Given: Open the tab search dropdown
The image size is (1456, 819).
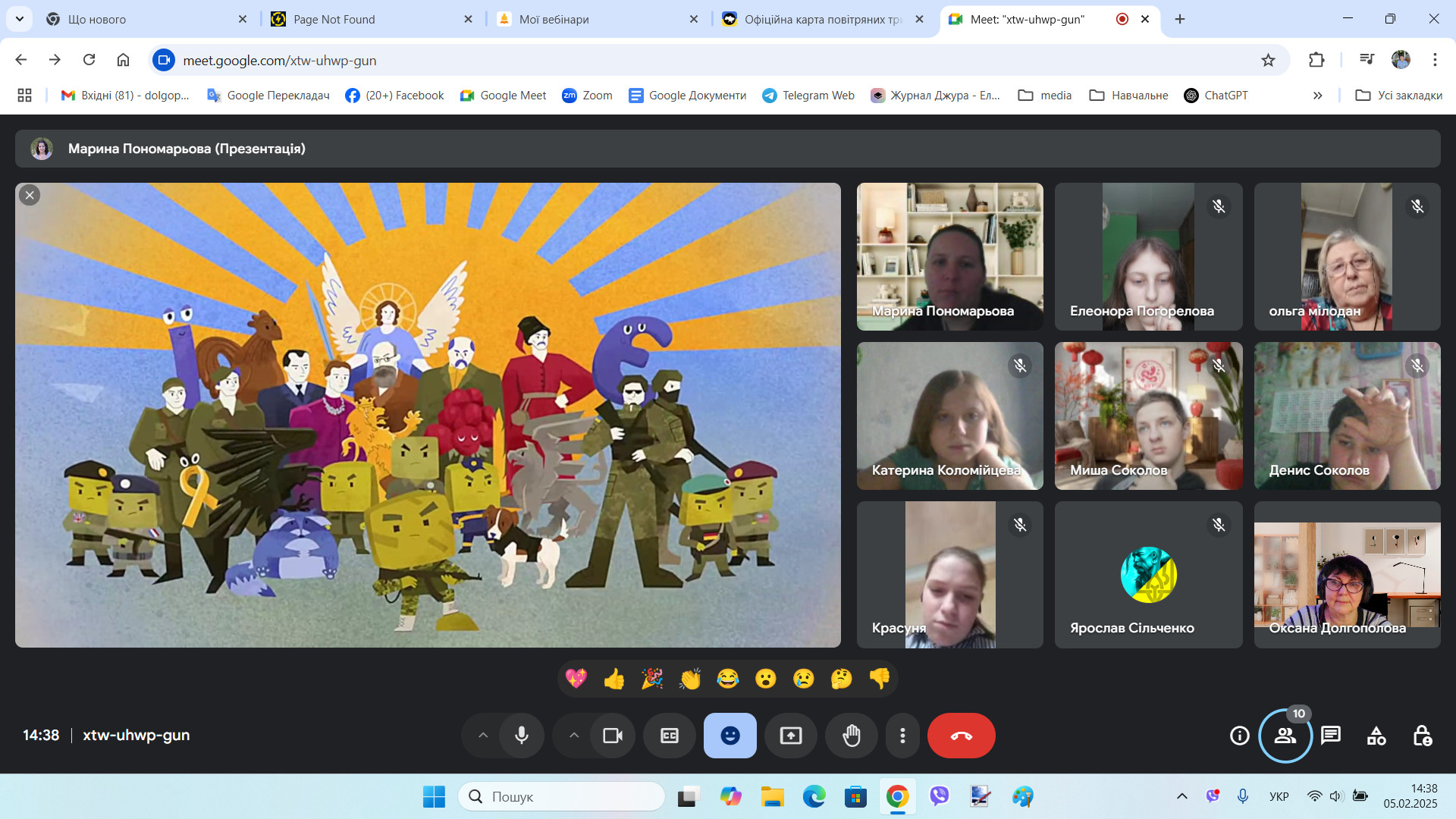Looking at the screenshot, I should (x=19, y=19).
